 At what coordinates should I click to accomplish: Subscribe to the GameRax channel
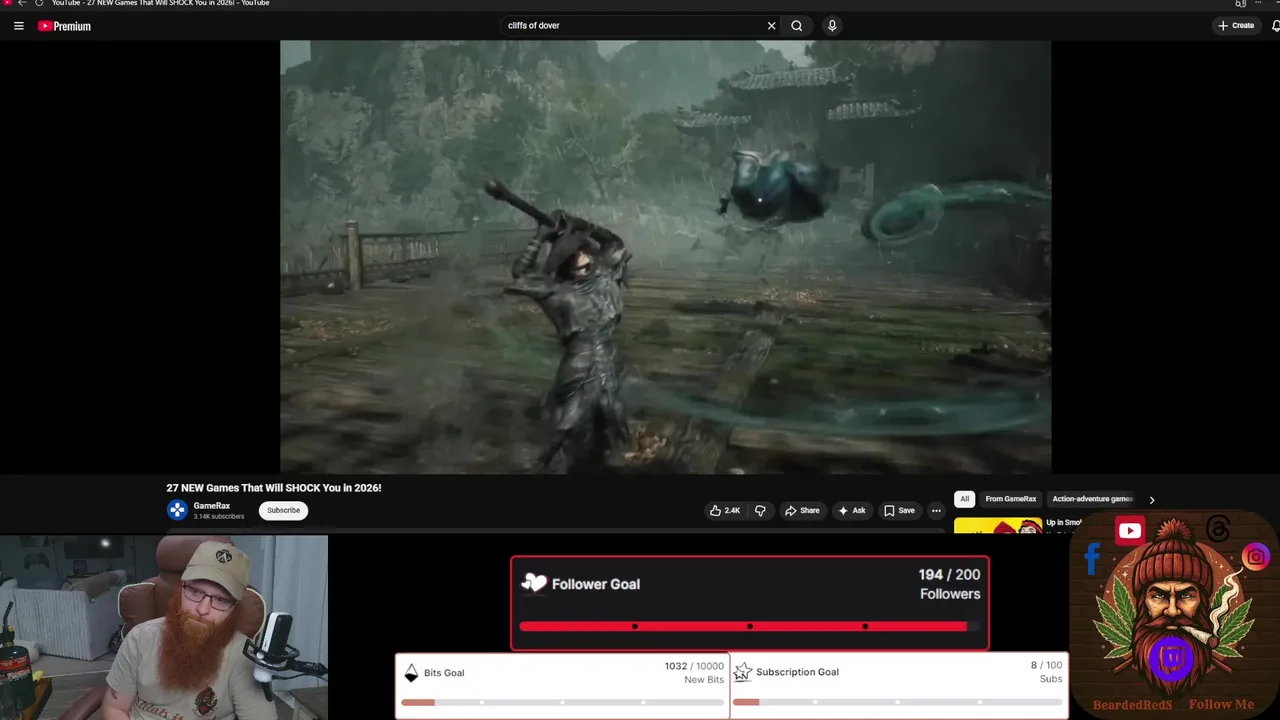pyautogui.click(x=283, y=510)
